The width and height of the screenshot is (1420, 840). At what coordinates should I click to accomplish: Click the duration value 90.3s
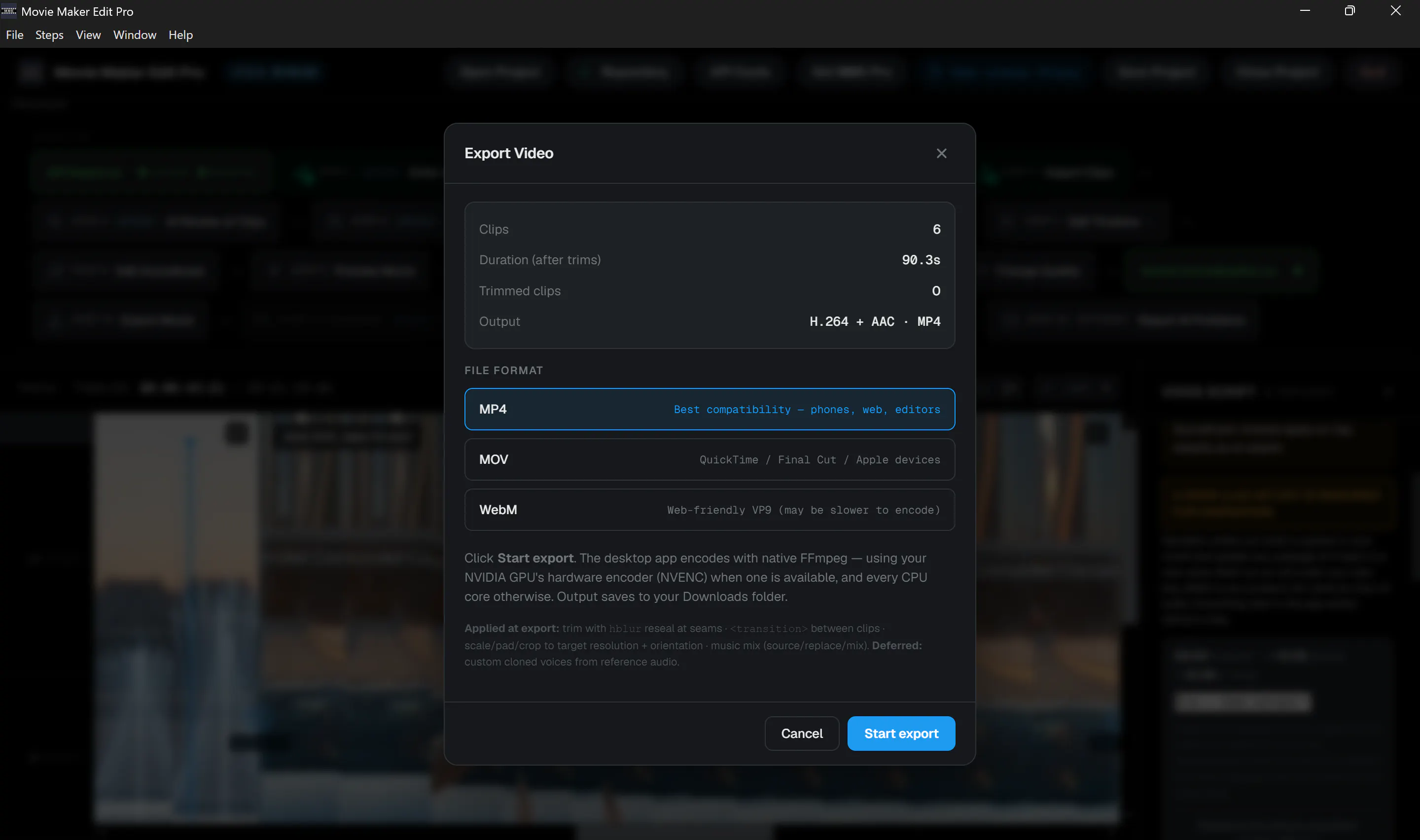(x=921, y=260)
